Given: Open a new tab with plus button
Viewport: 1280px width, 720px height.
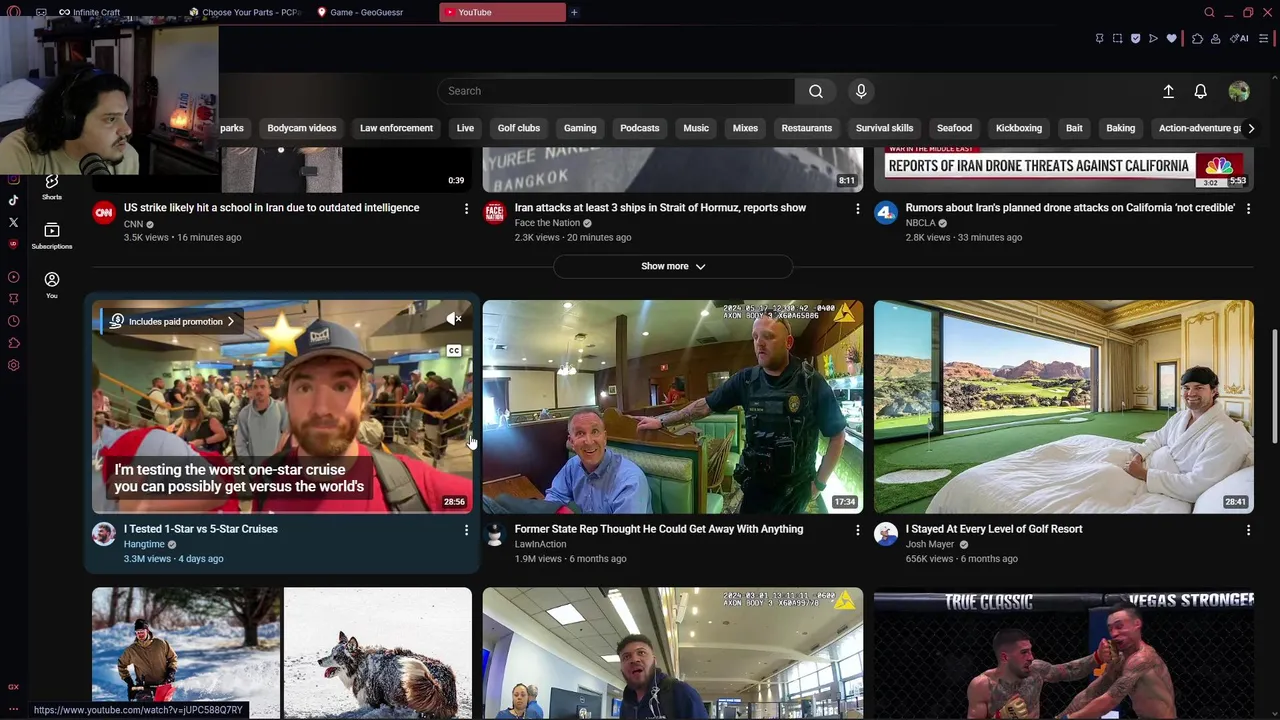Looking at the screenshot, I should (x=574, y=12).
